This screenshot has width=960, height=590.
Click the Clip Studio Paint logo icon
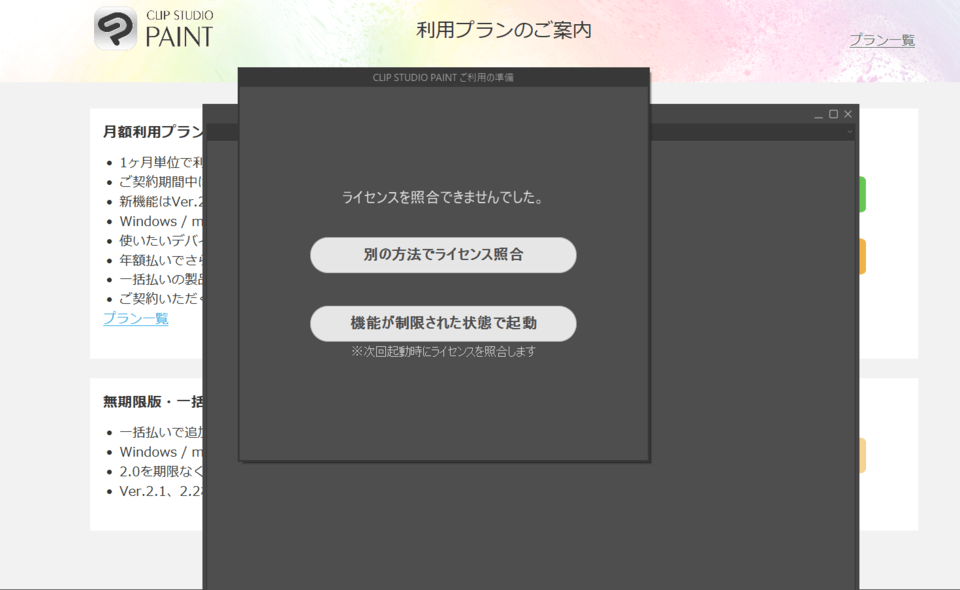115,28
